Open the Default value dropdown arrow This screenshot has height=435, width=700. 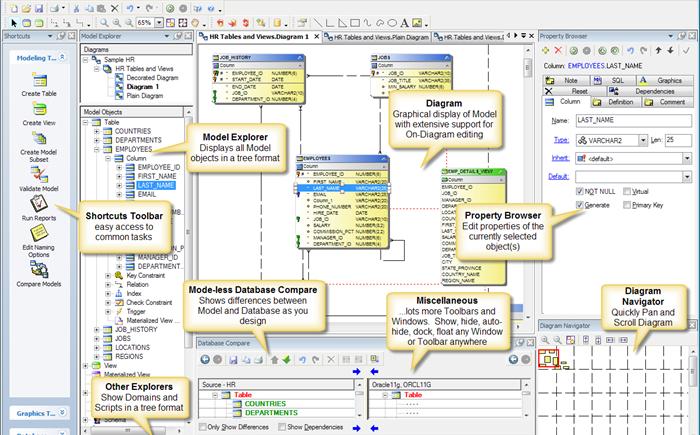687,176
